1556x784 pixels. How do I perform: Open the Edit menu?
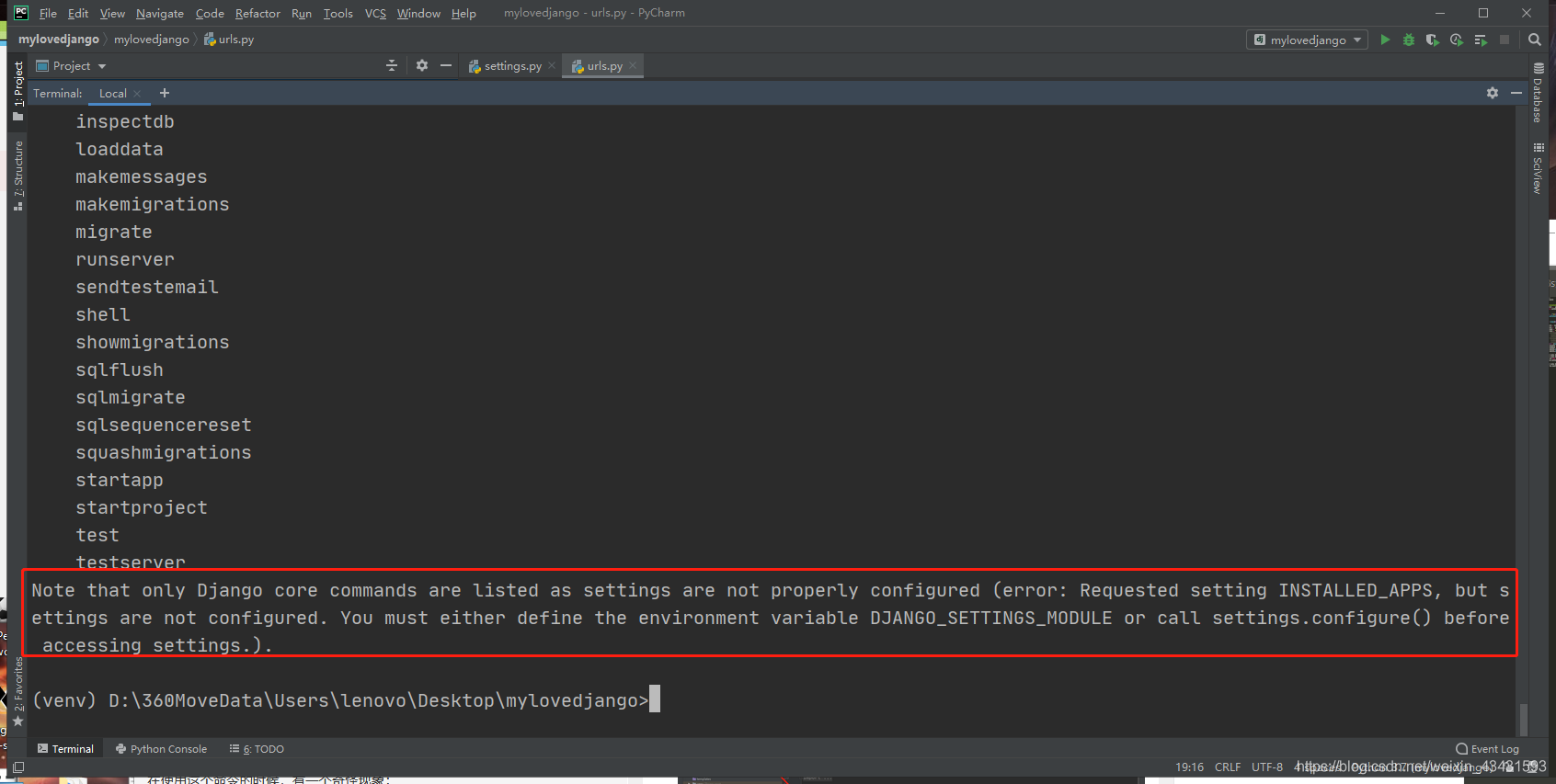[x=78, y=13]
